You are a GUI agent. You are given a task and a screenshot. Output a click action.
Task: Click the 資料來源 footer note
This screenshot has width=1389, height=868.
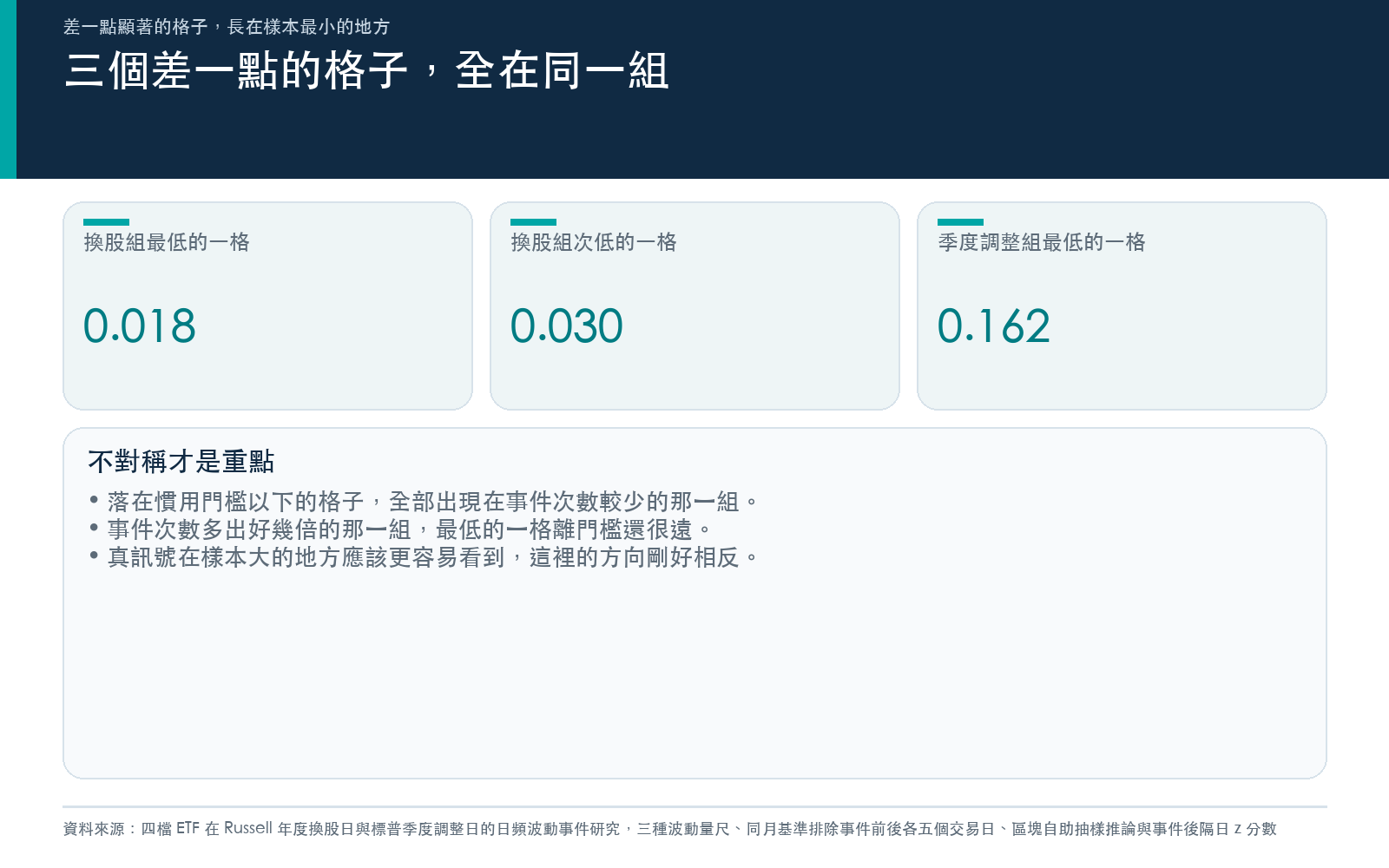tap(670, 829)
